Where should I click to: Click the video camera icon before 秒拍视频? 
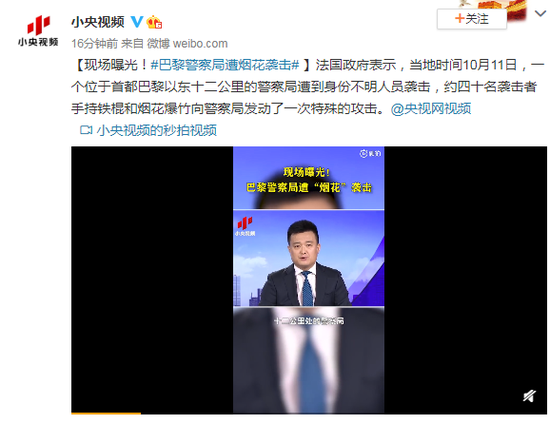(x=86, y=130)
